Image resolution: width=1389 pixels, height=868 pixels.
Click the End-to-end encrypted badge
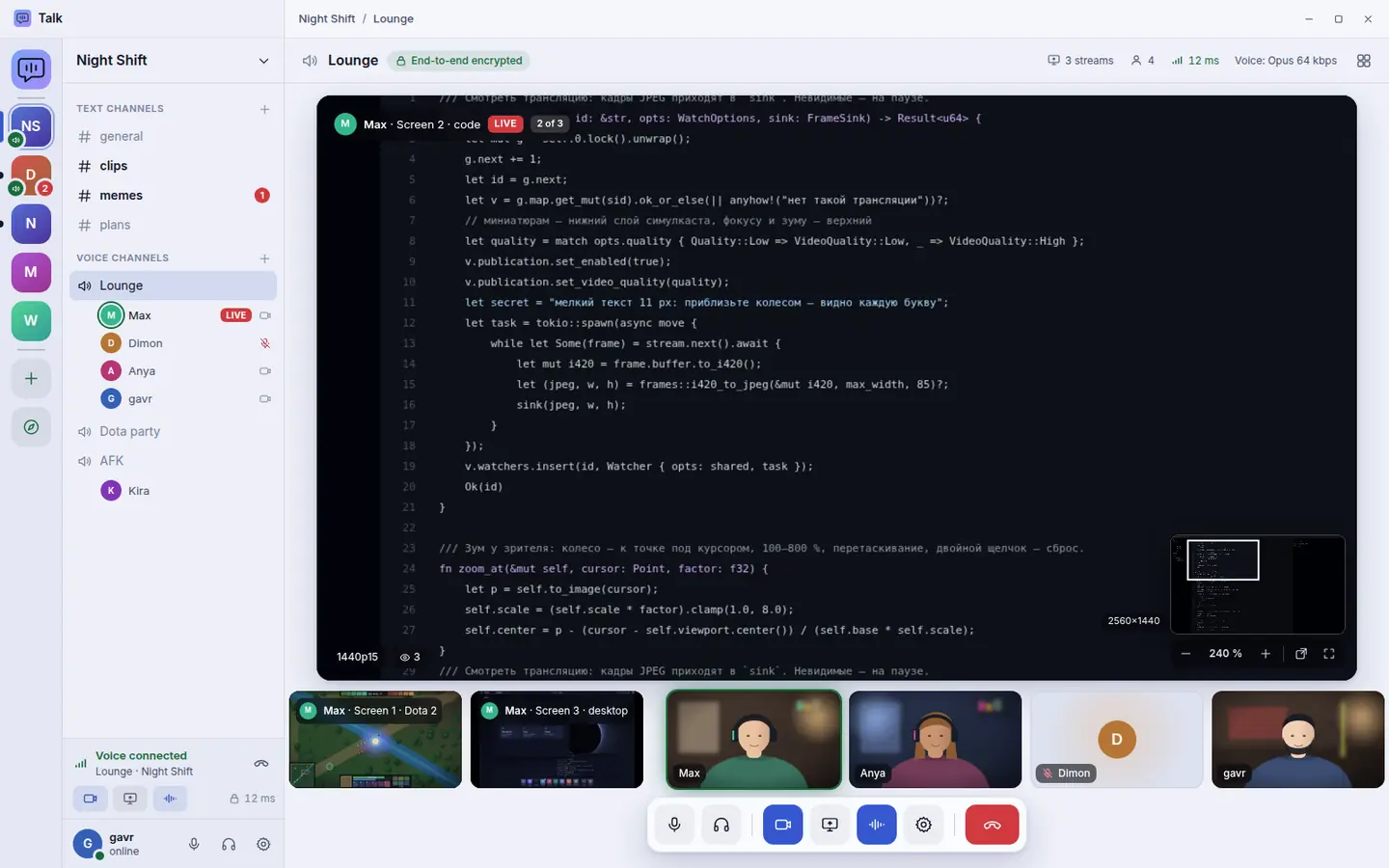458,61
